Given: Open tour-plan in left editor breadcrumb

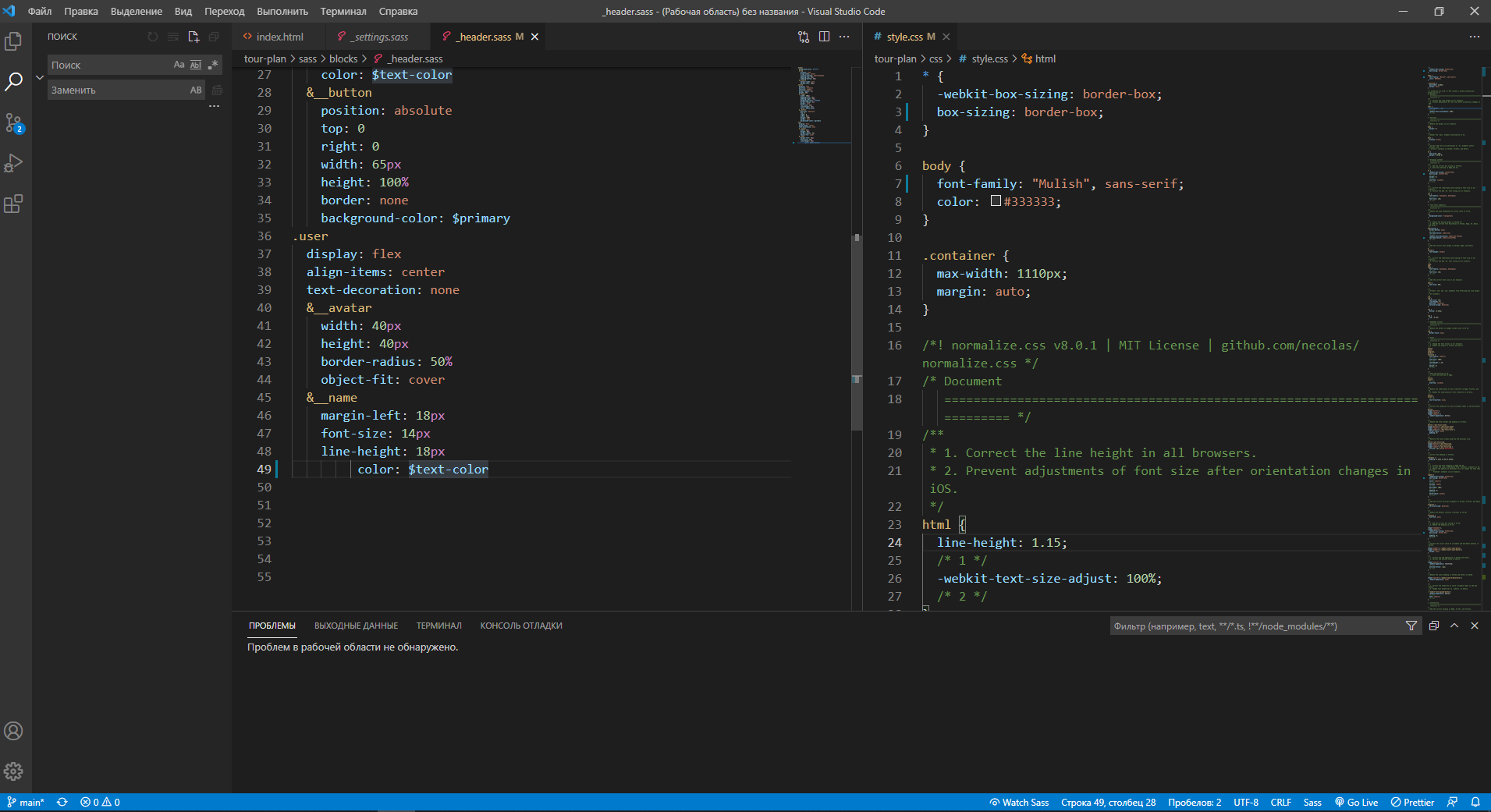Looking at the screenshot, I should point(264,59).
